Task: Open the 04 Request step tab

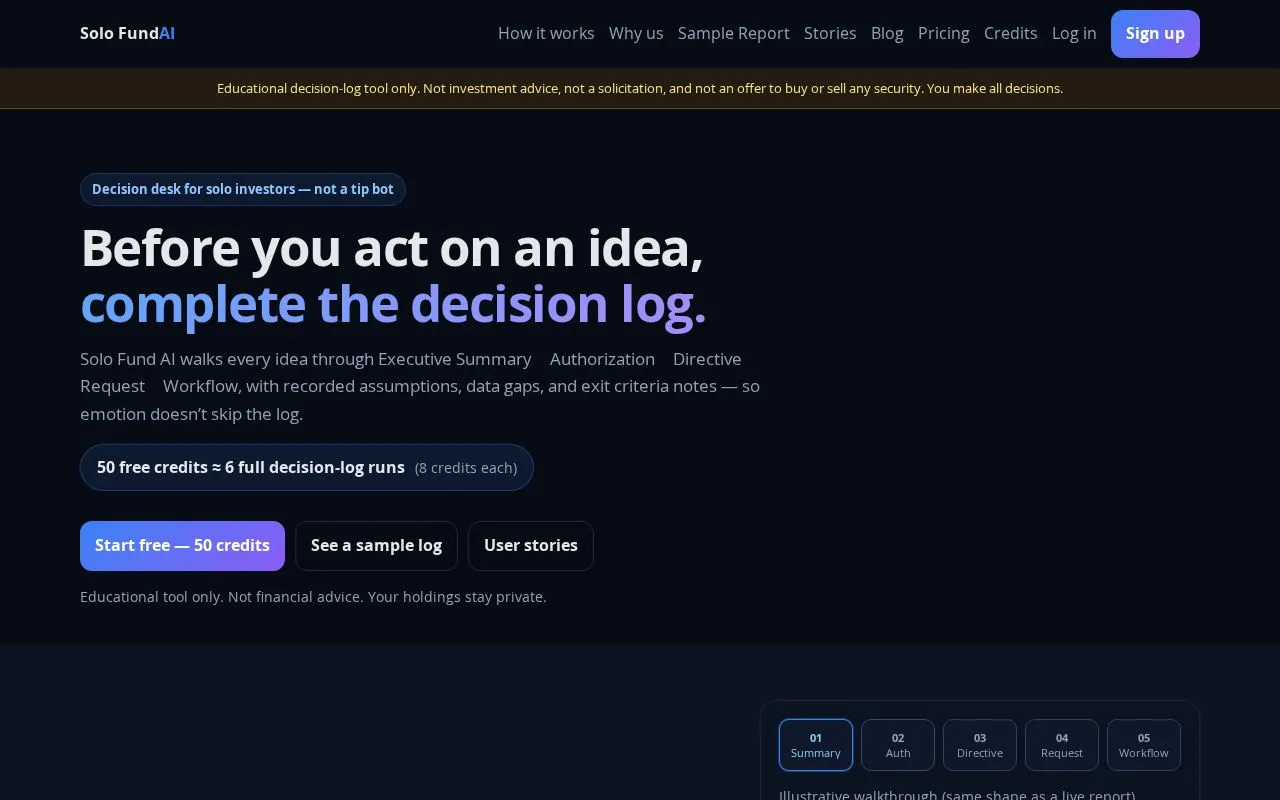Action: pyautogui.click(x=1062, y=745)
